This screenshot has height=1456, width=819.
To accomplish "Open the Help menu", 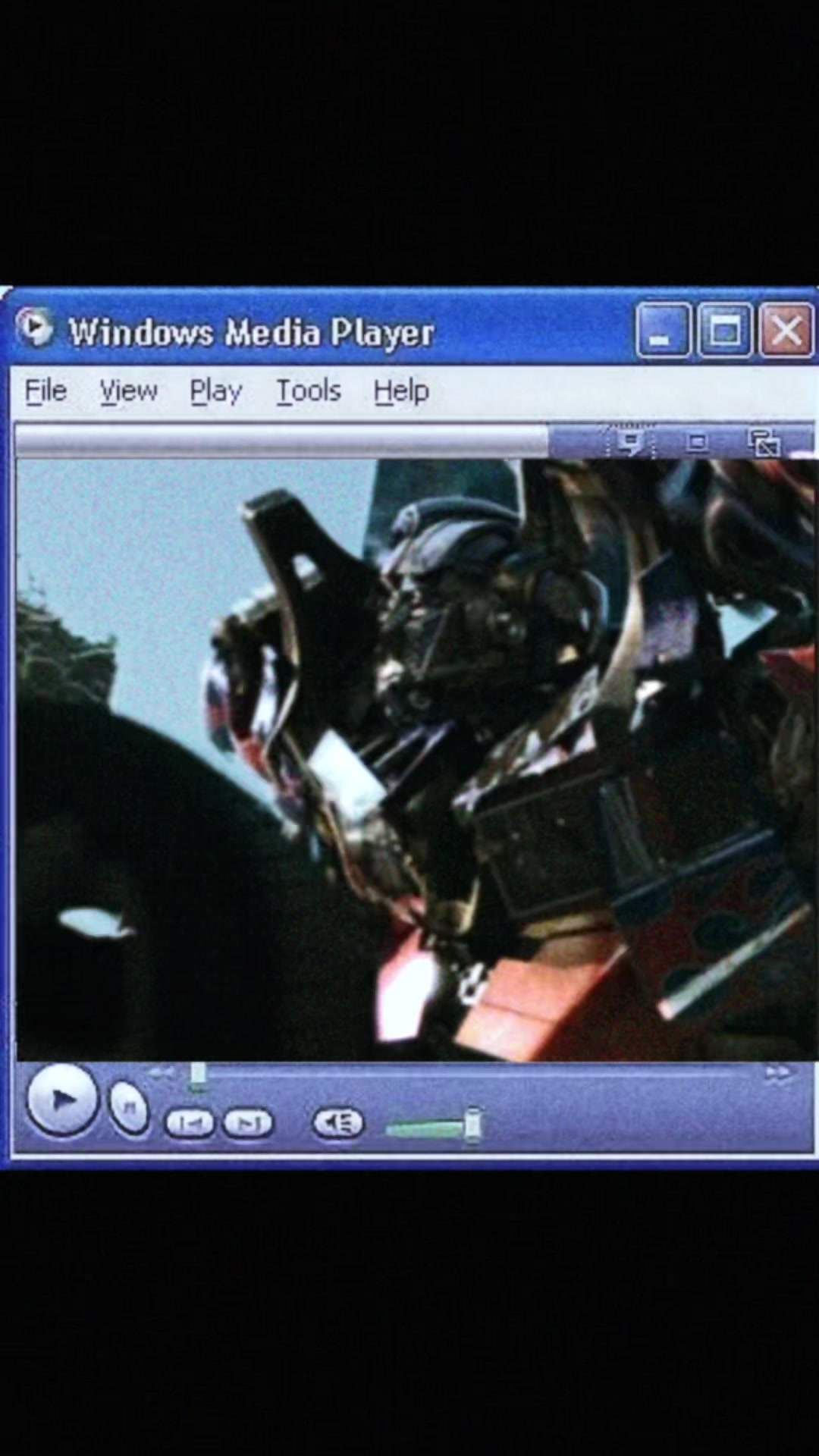I will tap(401, 391).
